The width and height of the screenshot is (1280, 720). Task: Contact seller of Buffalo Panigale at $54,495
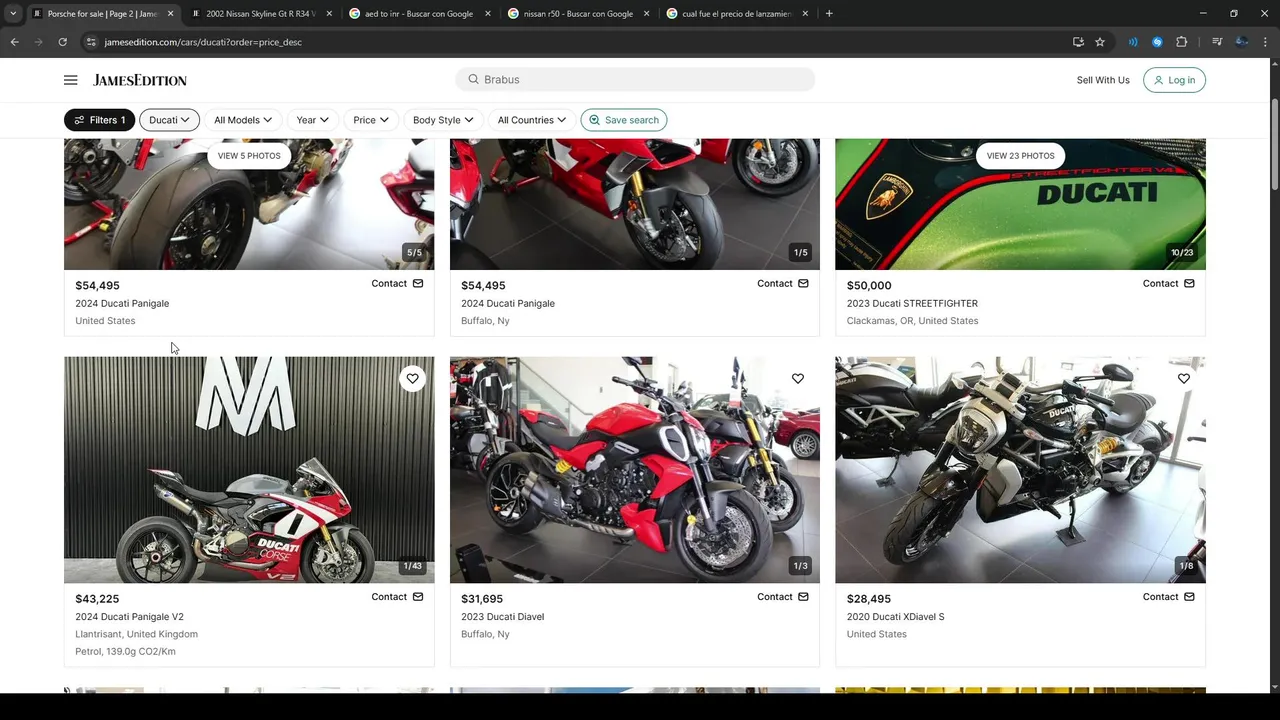pyautogui.click(x=783, y=283)
